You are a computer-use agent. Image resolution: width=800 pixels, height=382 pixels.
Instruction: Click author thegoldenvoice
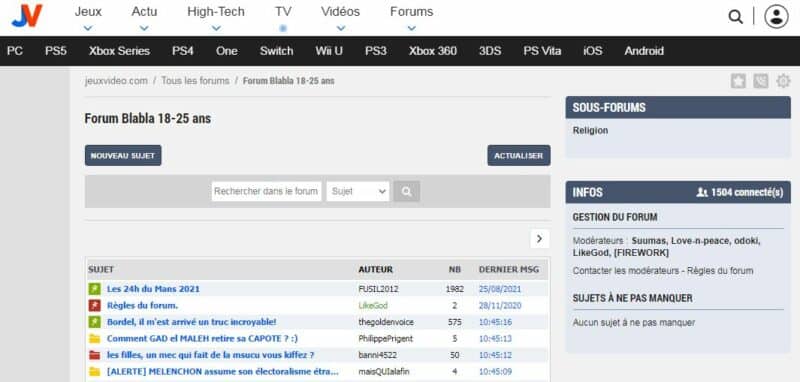(386, 322)
